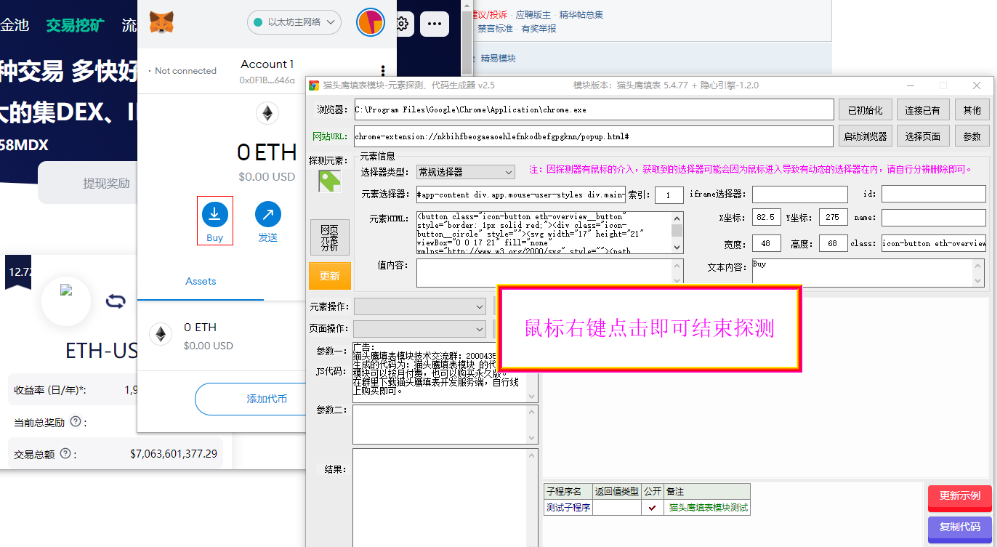
Task: Click the 元素选择器 input field
Action: tap(520, 195)
